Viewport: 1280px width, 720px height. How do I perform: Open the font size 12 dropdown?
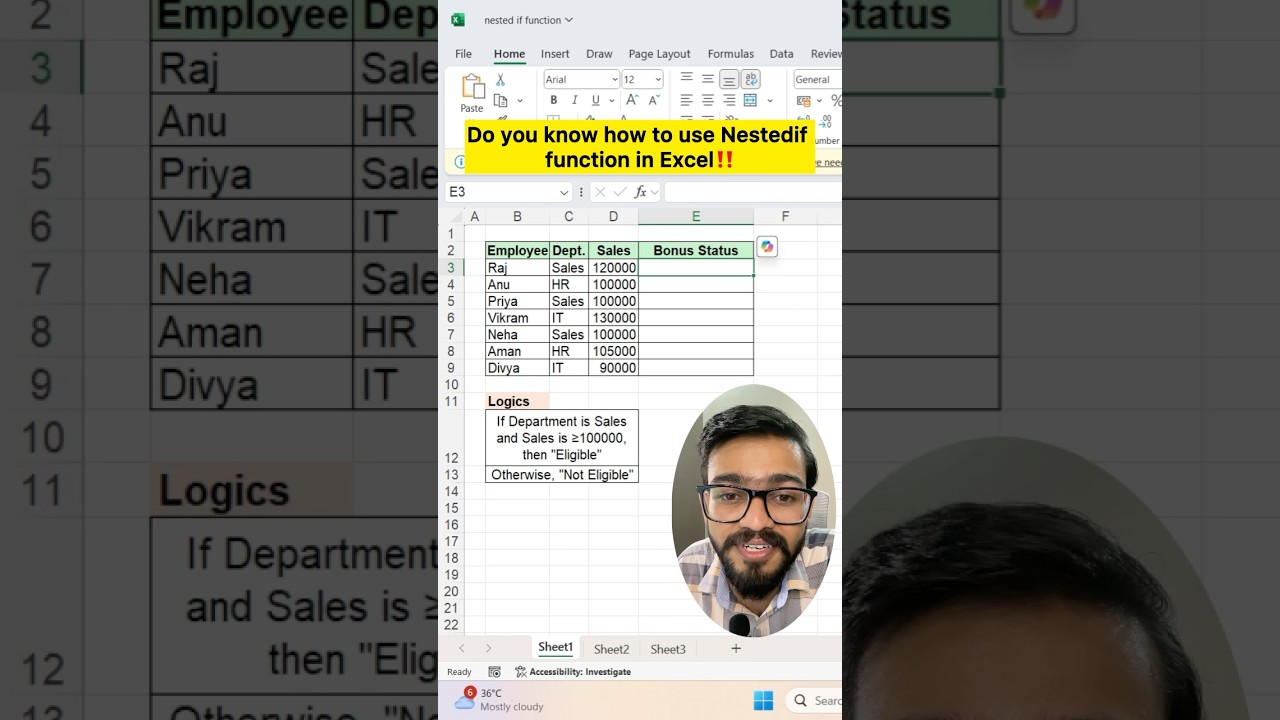(657, 80)
